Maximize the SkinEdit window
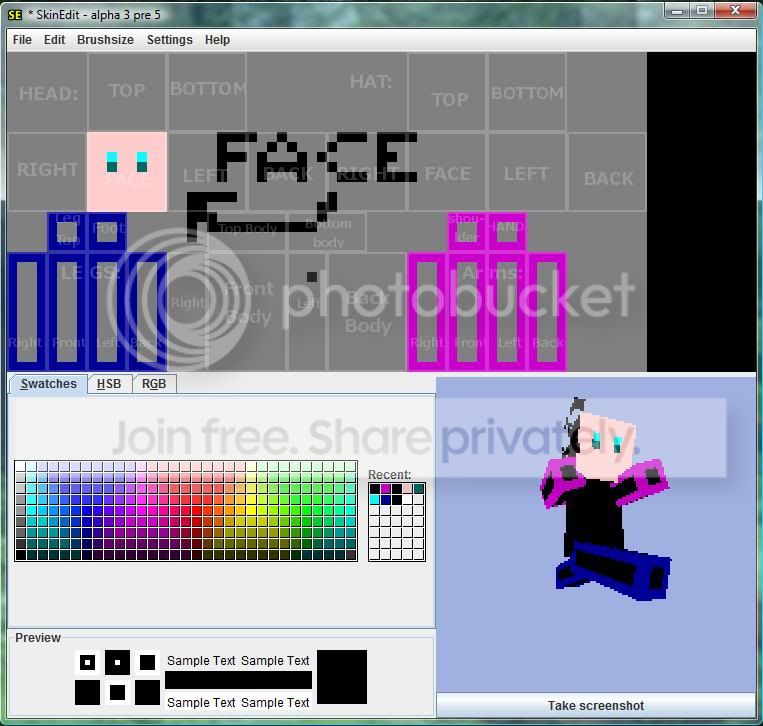The height and width of the screenshot is (726, 763). (x=702, y=11)
